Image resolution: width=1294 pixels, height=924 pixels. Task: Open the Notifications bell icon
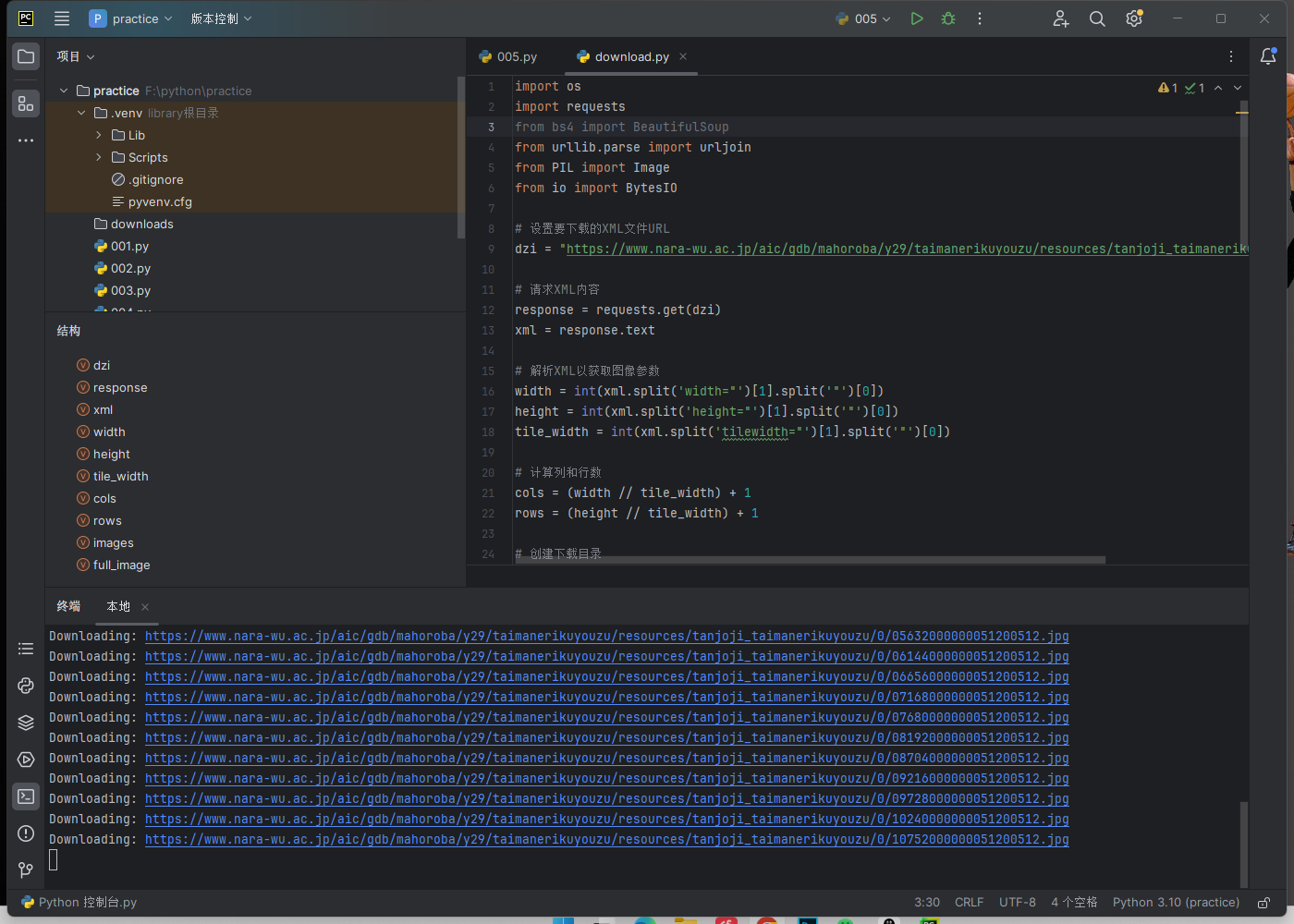point(1268,56)
